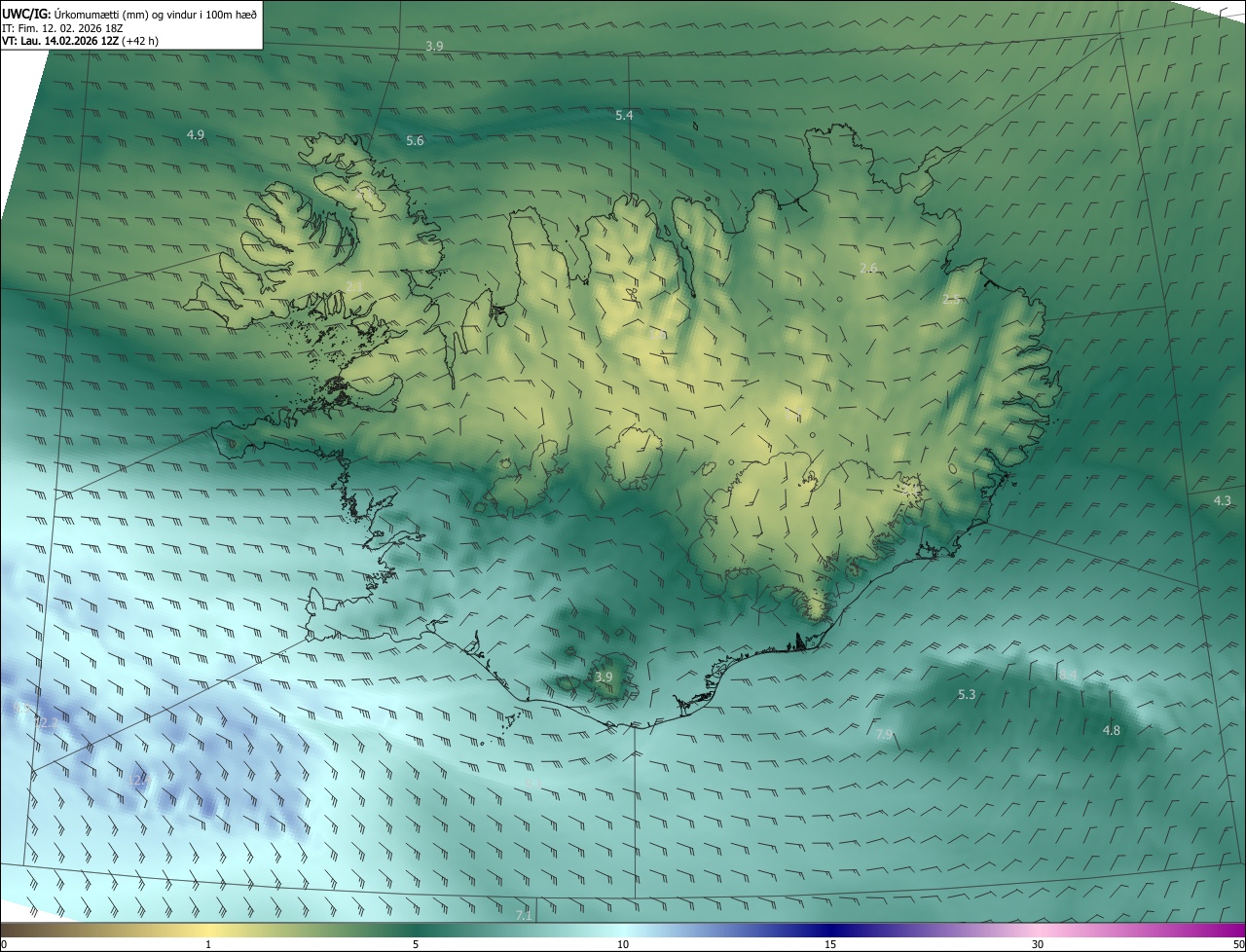Screen dimensions: 1246x952
Task: Pick the dark blue color above the 15 tick
Action: [x=830, y=930]
